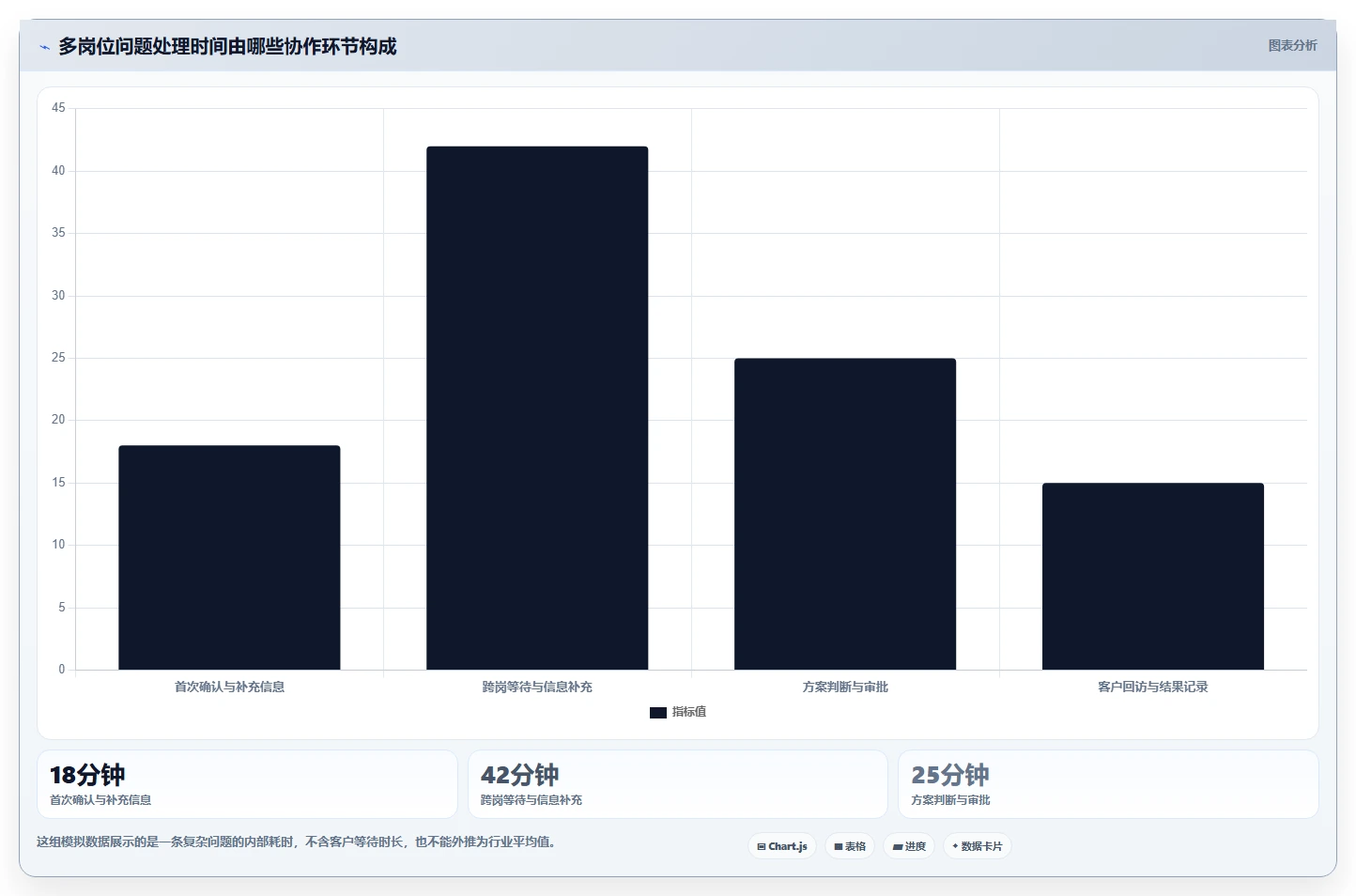Click the x-axis label 跨岗等待与信息补充
Screen dimensions: 1356x896
(x=537, y=687)
